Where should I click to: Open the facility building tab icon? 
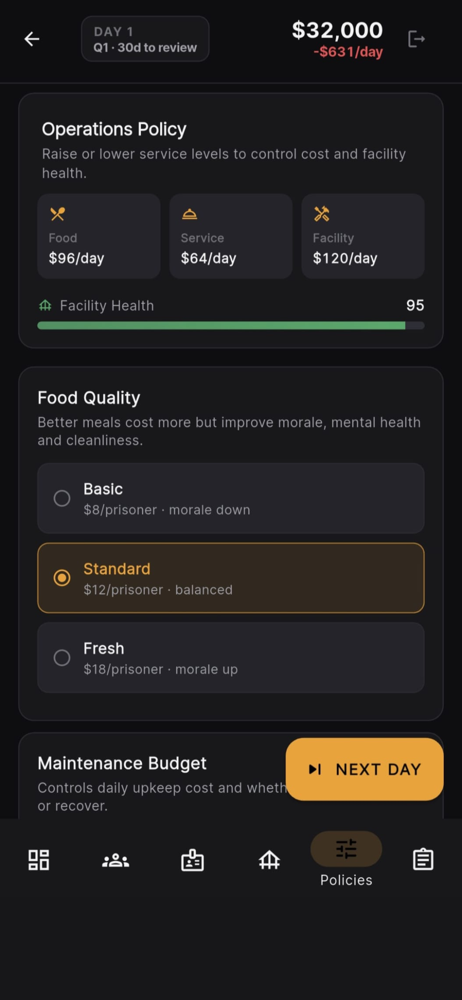[269, 860]
